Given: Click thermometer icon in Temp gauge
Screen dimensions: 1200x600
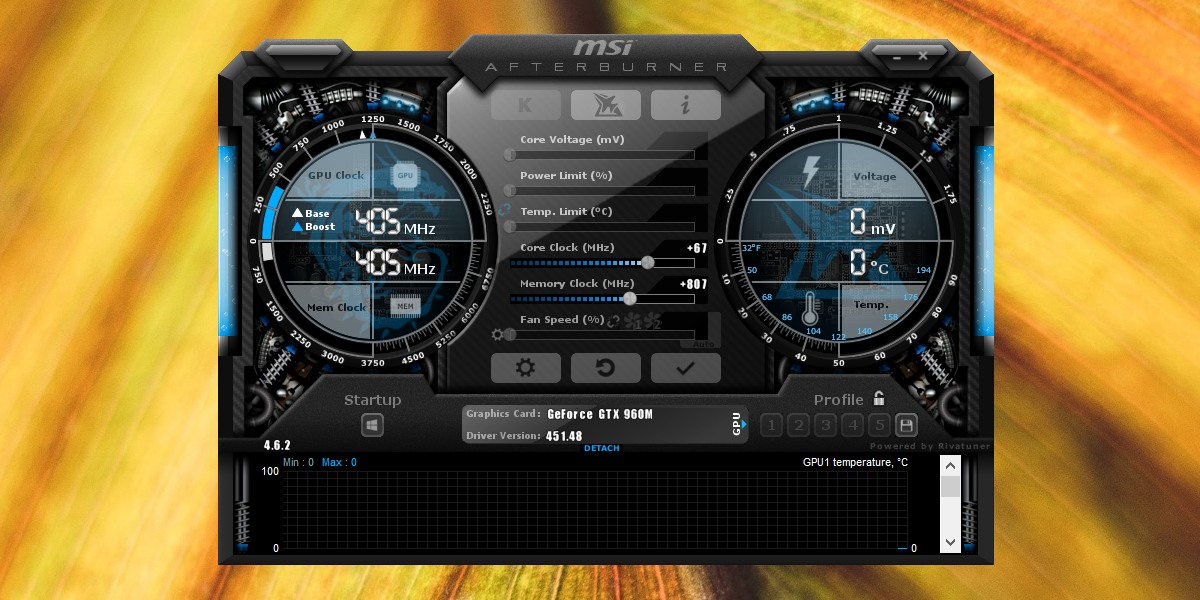Looking at the screenshot, I should click(811, 307).
